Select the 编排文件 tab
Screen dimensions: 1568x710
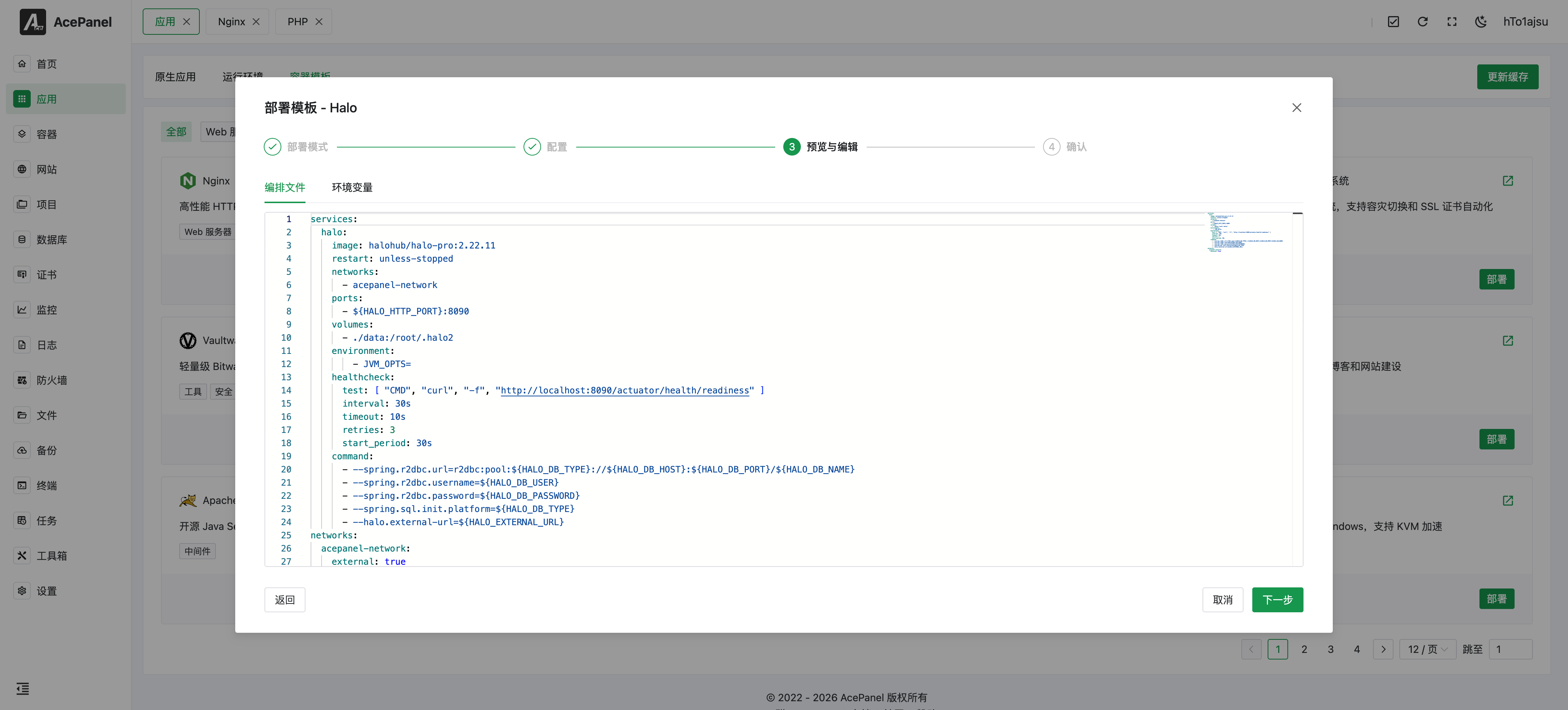coord(285,187)
